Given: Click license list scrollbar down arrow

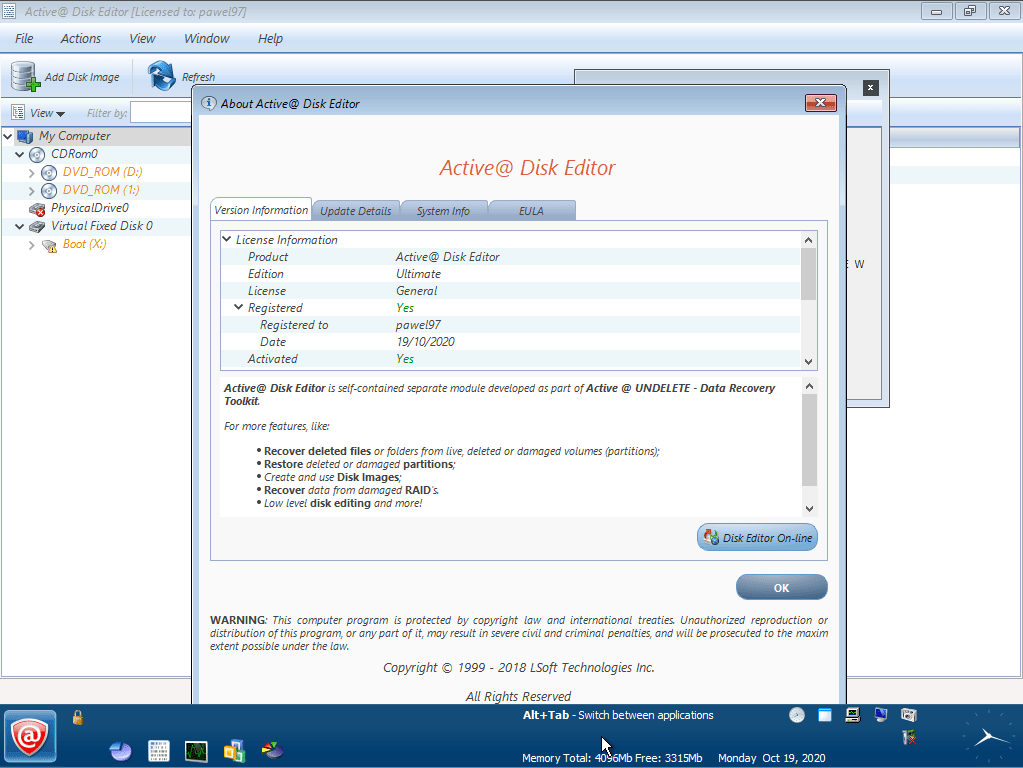Looking at the screenshot, I should (x=808, y=361).
